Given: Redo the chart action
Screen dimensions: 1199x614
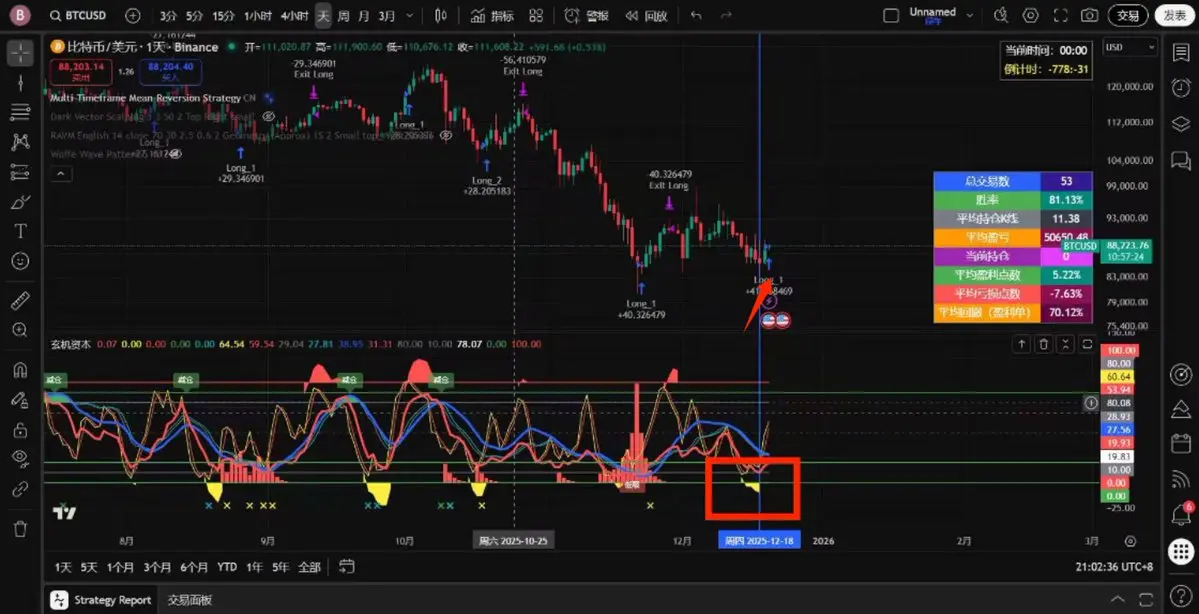Looking at the screenshot, I should tap(726, 15).
